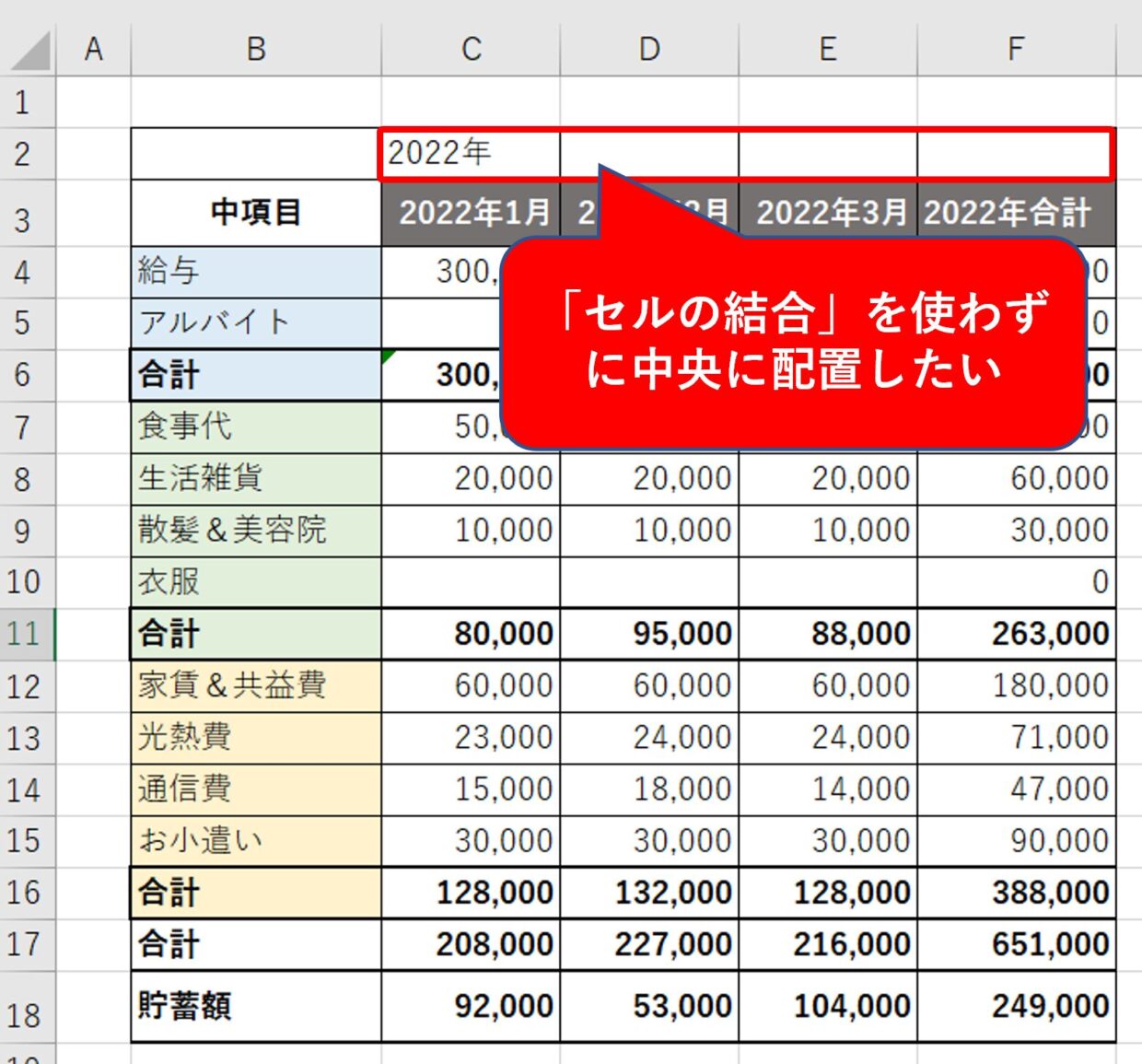Select the 衣服 cell

coord(256,582)
